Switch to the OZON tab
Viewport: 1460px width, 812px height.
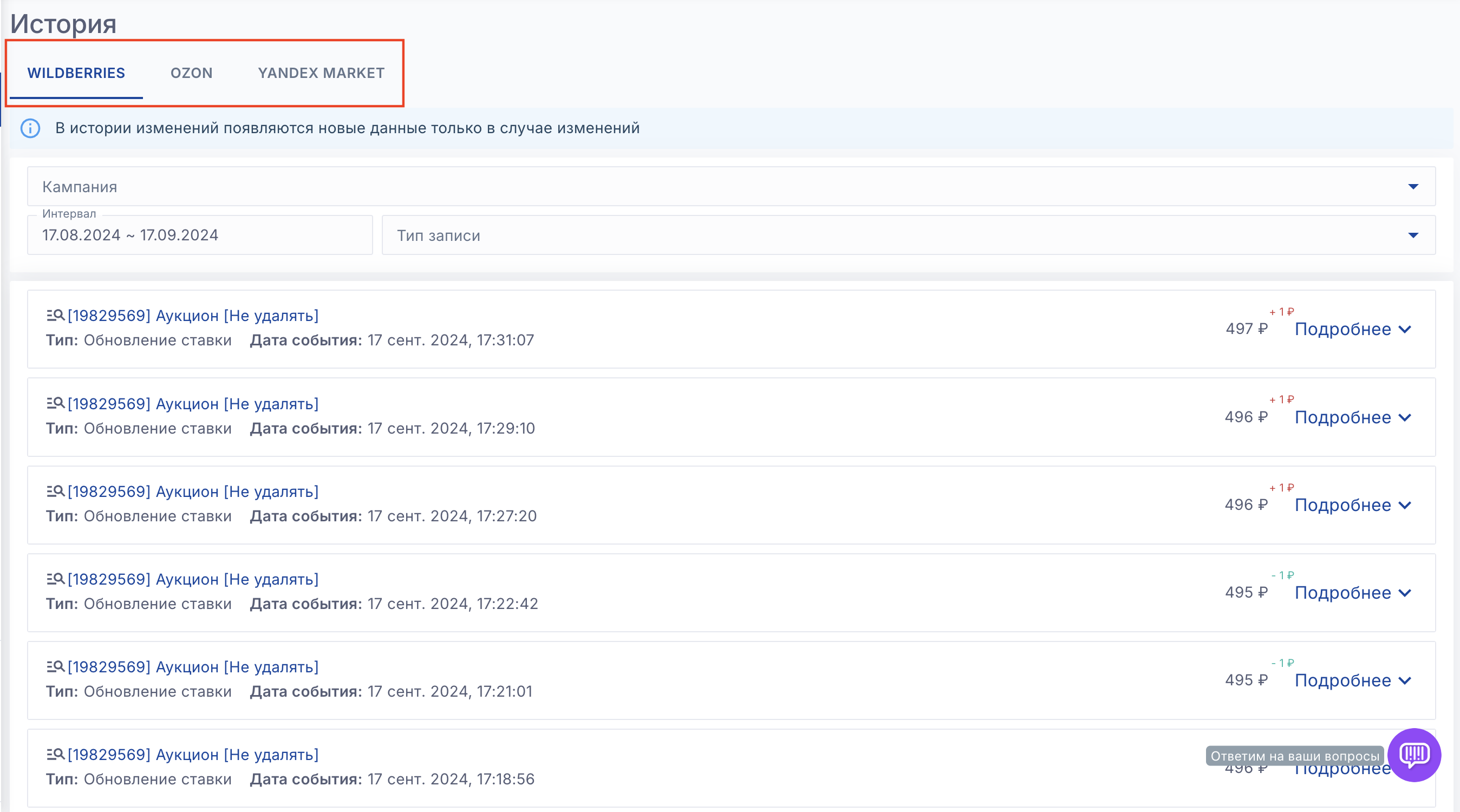192,73
